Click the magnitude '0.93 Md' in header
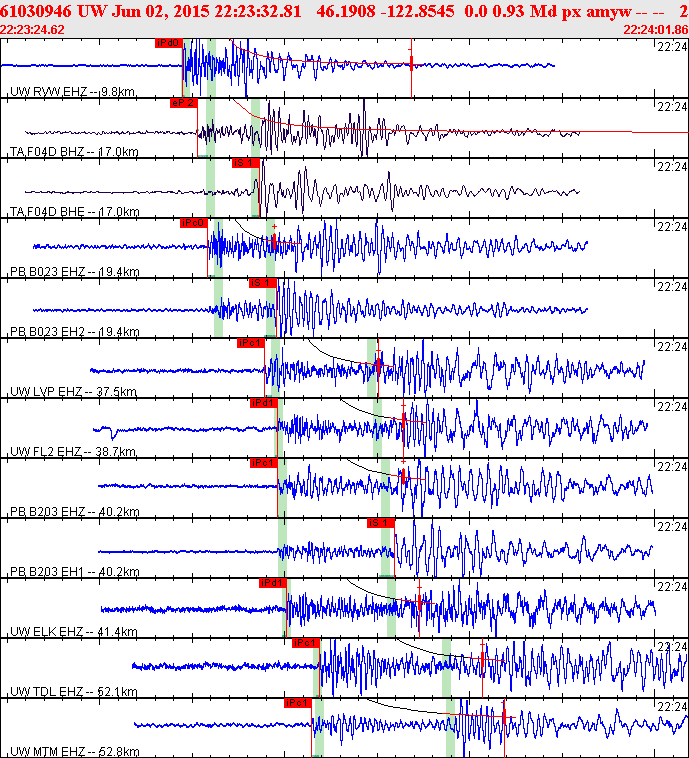 [x=524, y=11]
